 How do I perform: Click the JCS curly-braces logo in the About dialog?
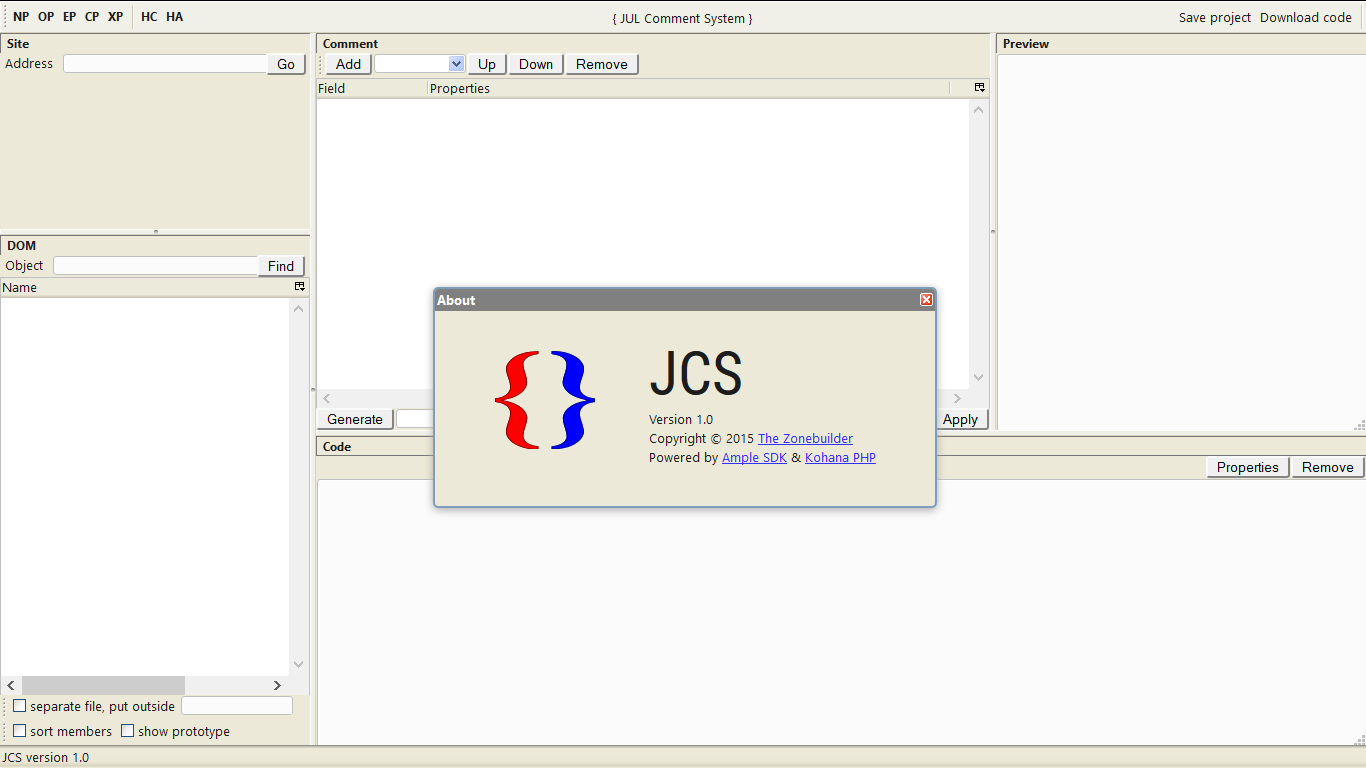(544, 400)
